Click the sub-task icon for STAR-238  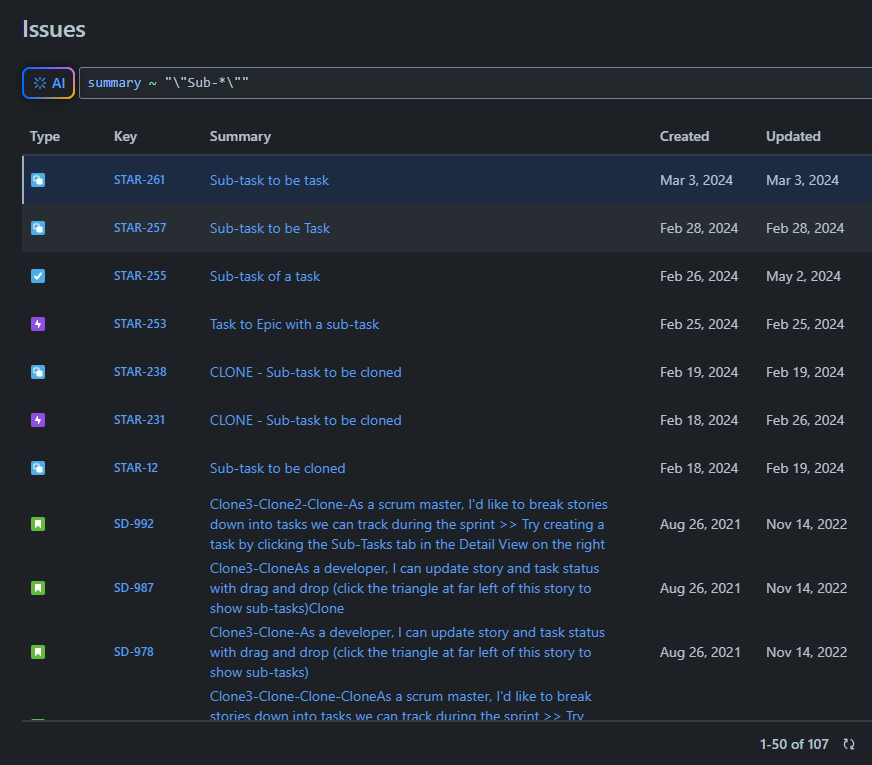(38, 372)
